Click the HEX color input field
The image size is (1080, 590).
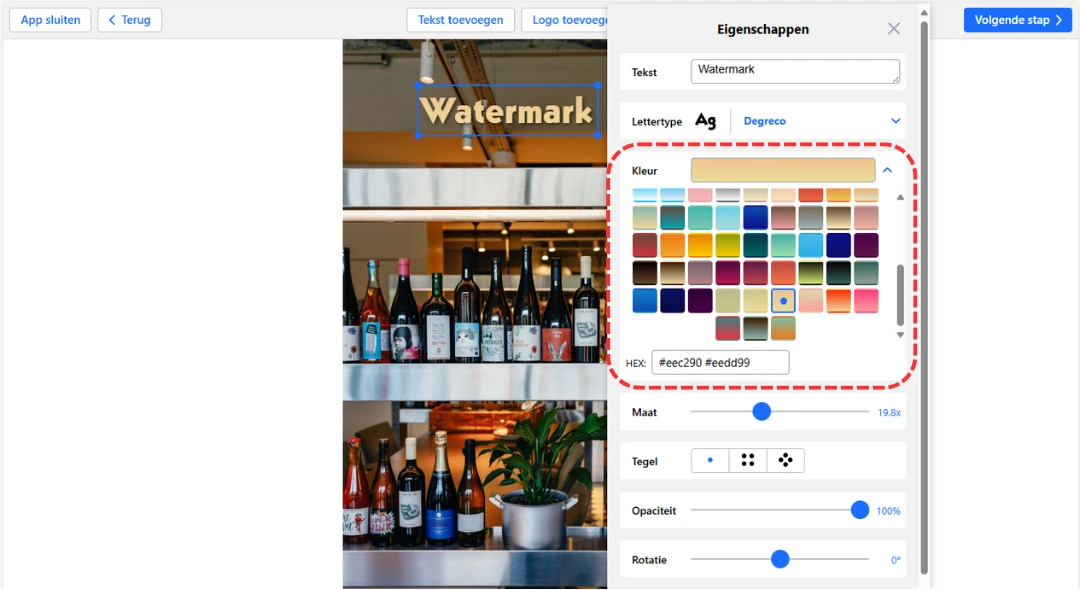720,362
